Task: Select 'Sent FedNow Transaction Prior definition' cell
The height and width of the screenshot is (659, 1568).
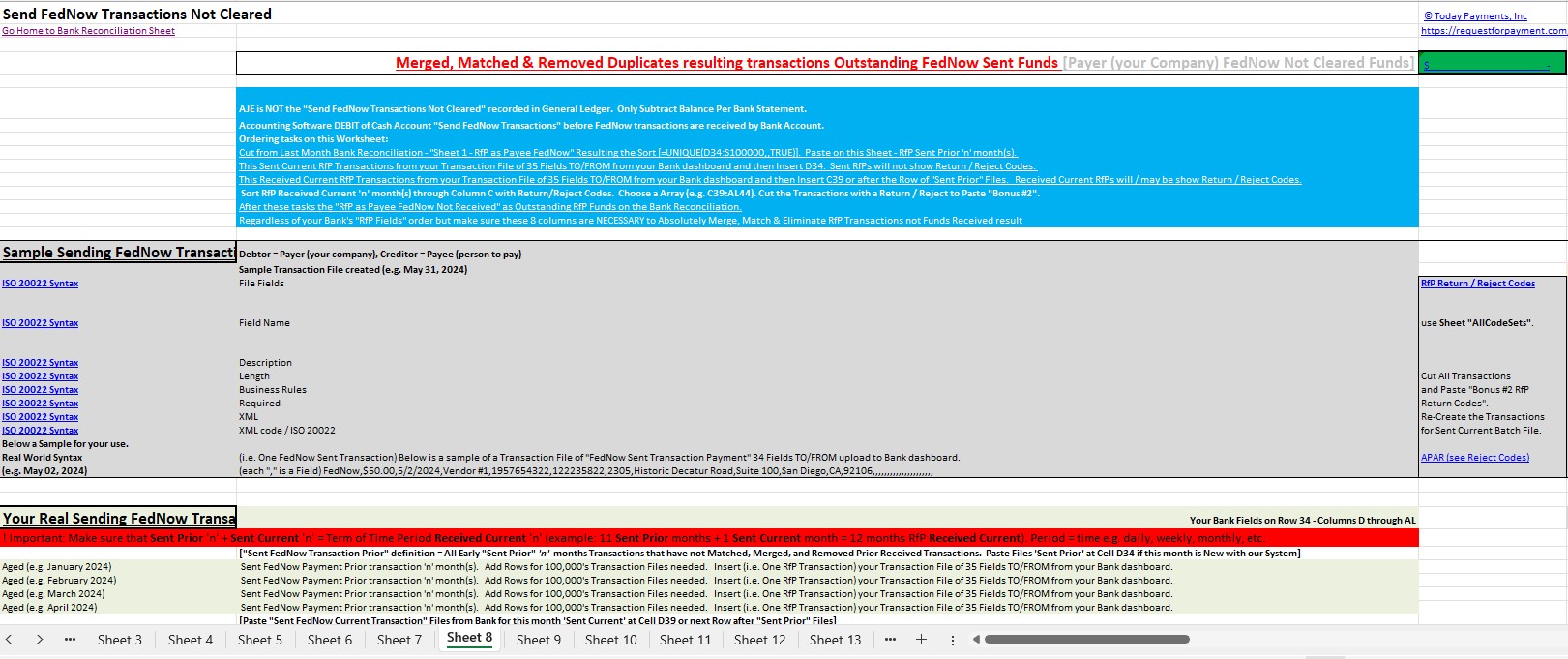Action: 770,554
